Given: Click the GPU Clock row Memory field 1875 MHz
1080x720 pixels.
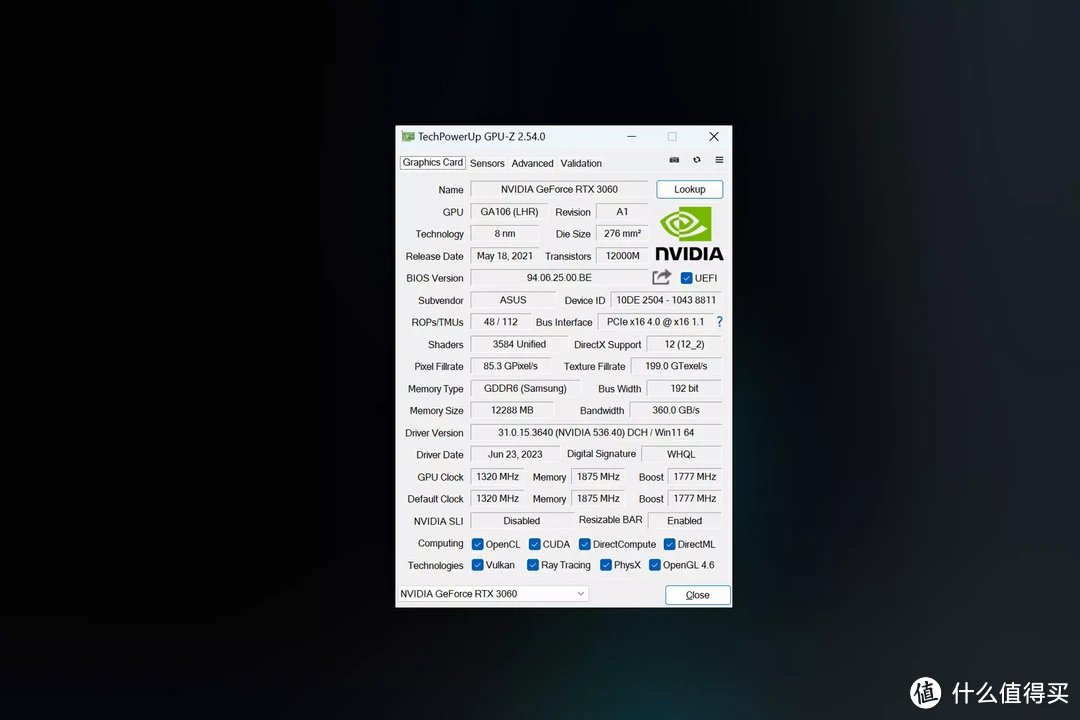Looking at the screenshot, I should pyautogui.click(x=598, y=476).
